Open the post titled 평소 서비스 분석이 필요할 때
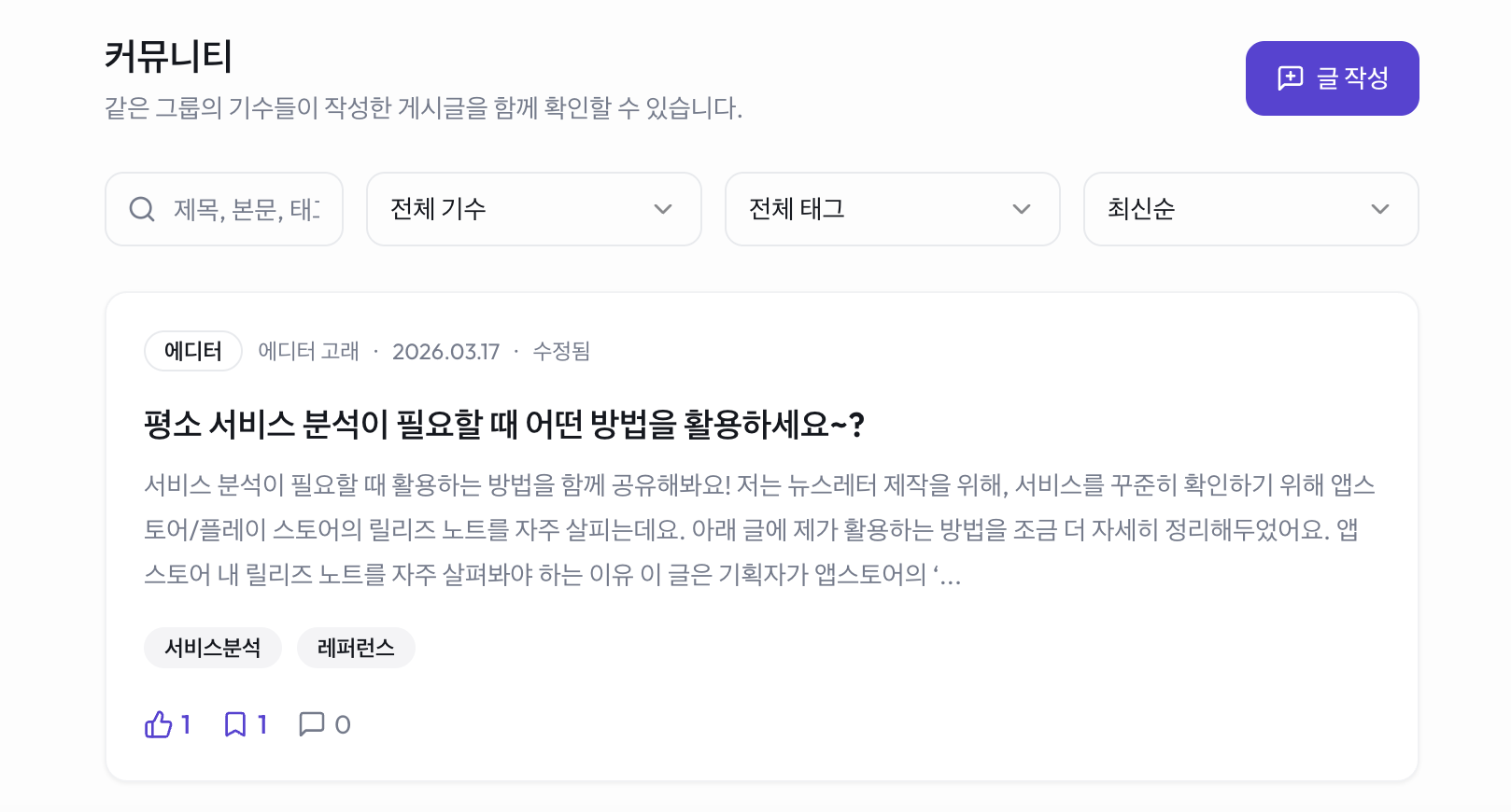Image resolution: width=1511 pixels, height=812 pixels. pos(504,425)
